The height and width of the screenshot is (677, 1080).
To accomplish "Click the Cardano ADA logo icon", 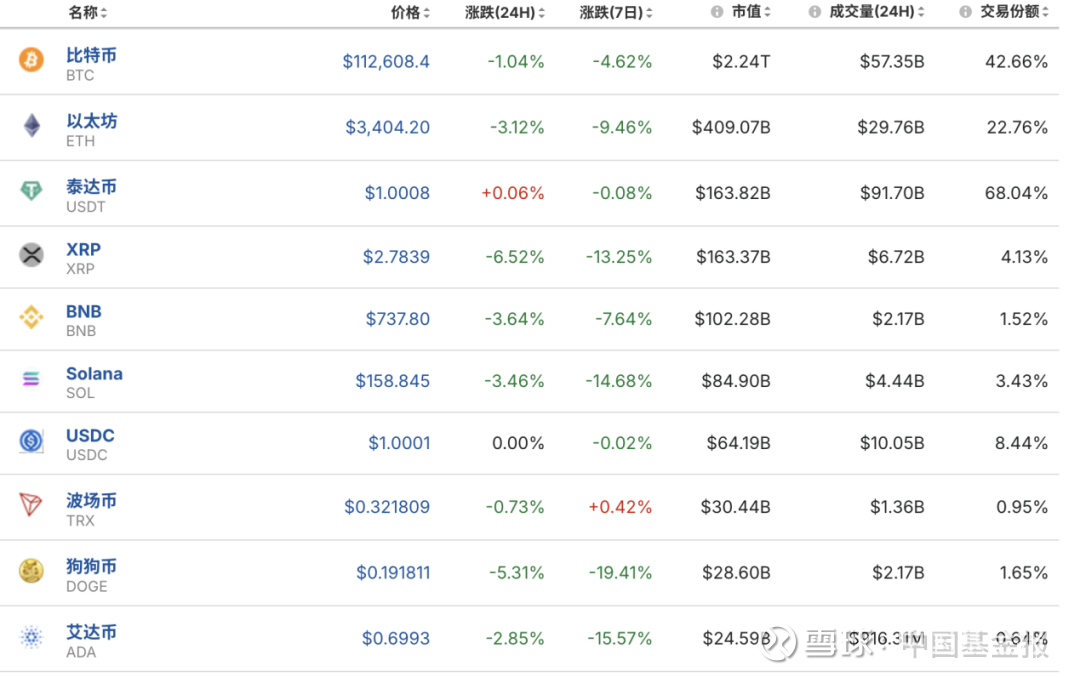I will click(31, 637).
